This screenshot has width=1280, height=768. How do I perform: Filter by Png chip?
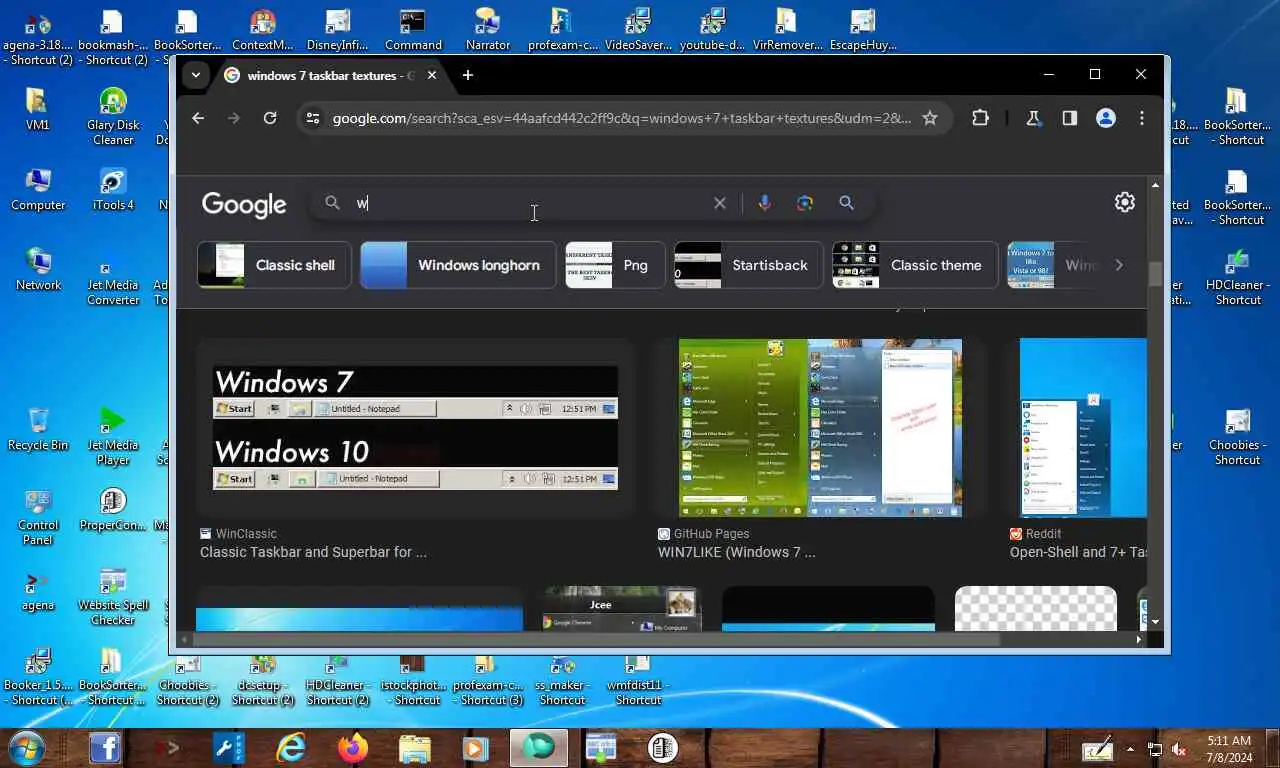tap(615, 265)
